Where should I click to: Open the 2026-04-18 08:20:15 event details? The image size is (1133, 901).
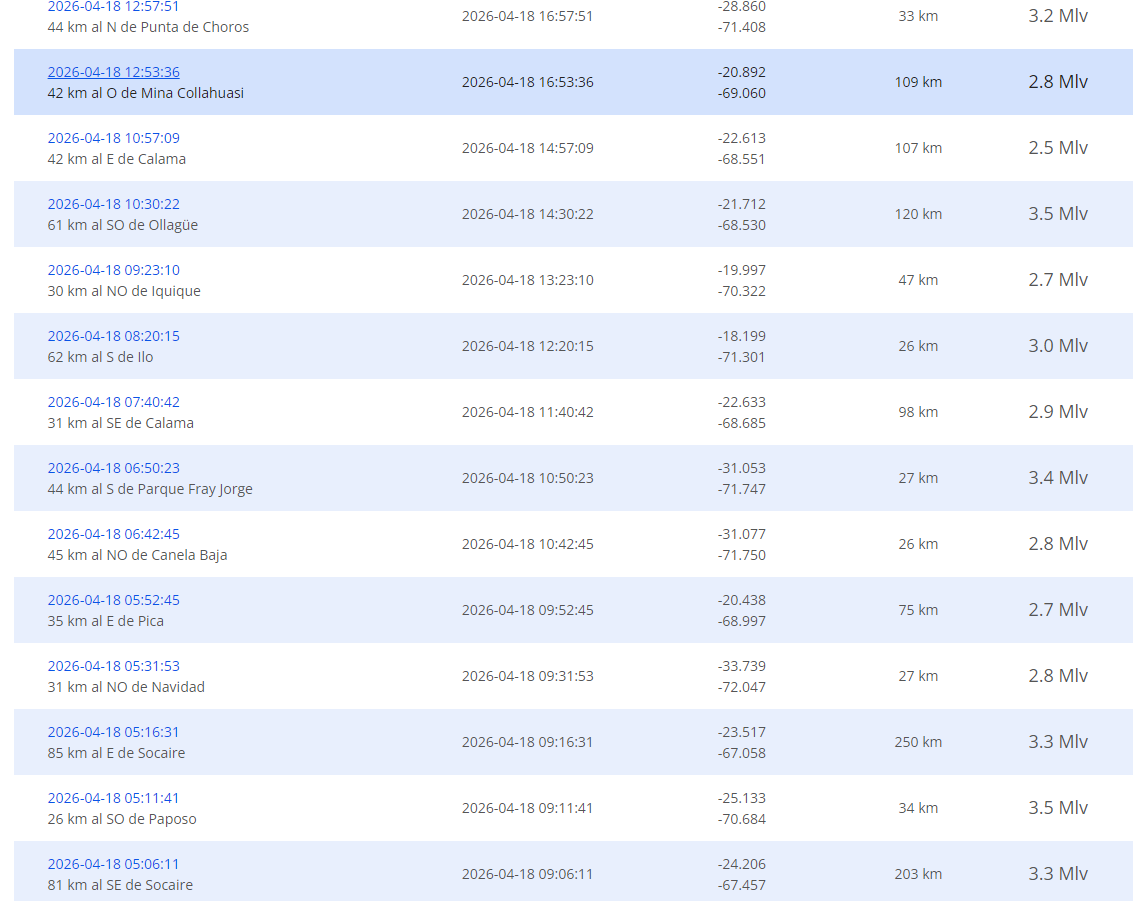pos(113,336)
